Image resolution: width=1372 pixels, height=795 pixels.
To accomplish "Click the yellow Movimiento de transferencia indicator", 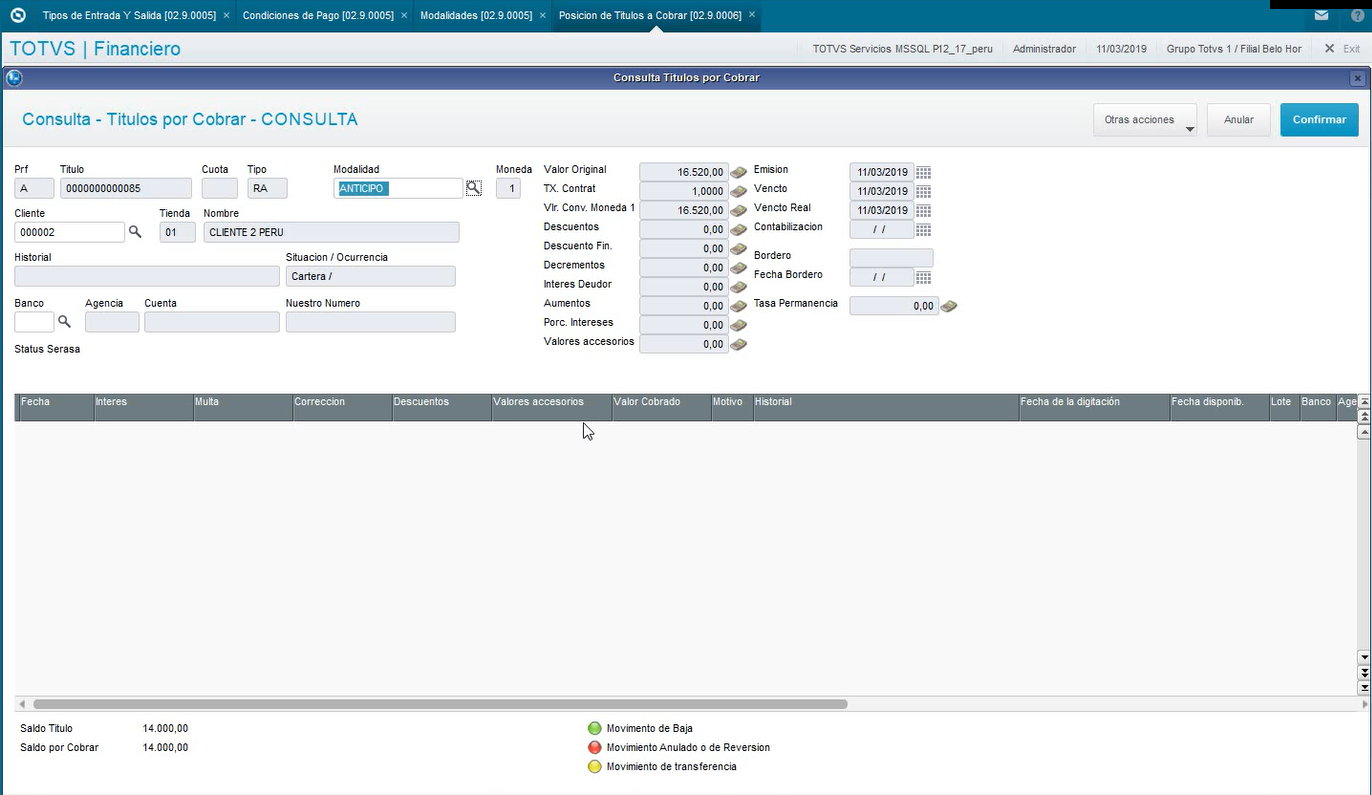I will click(595, 767).
